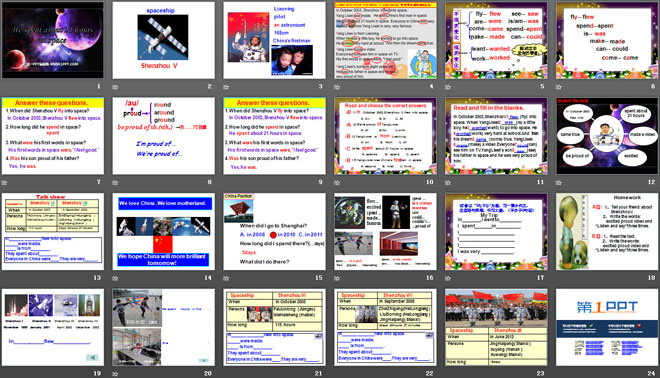Select slide 18 Homework slide

(x=607, y=232)
